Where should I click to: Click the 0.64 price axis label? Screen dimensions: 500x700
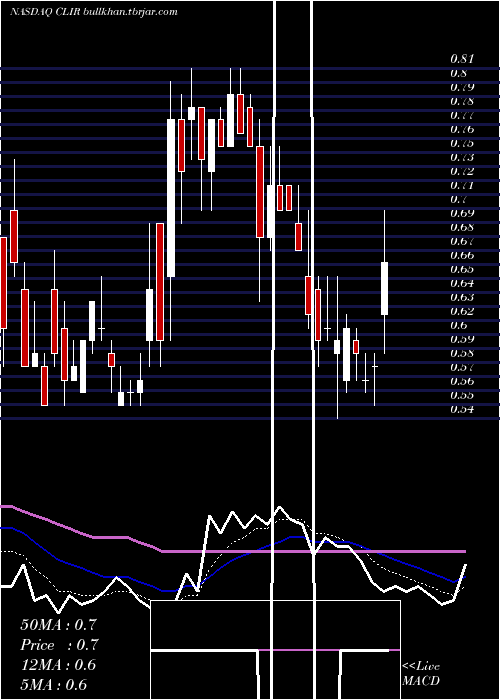point(462,283)
